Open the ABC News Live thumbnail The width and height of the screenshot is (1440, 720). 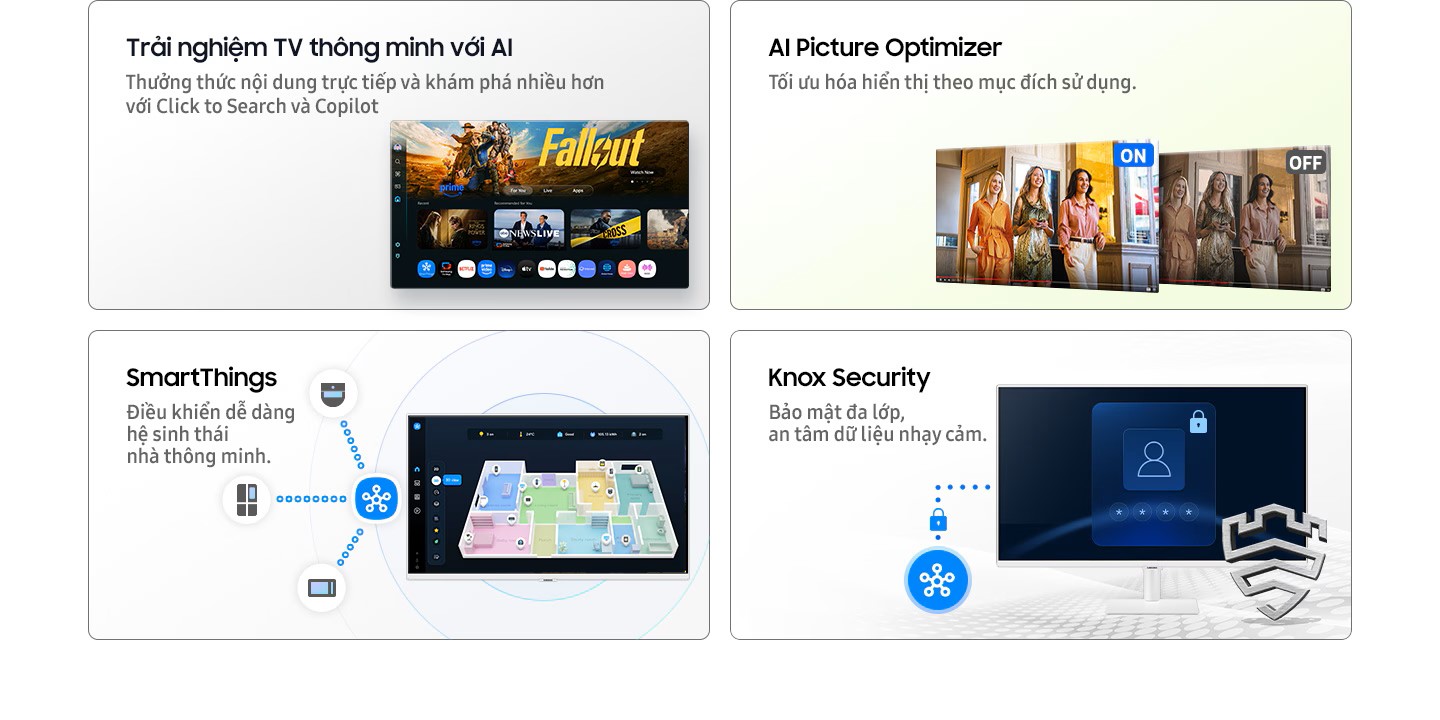(x=529, y=229)
